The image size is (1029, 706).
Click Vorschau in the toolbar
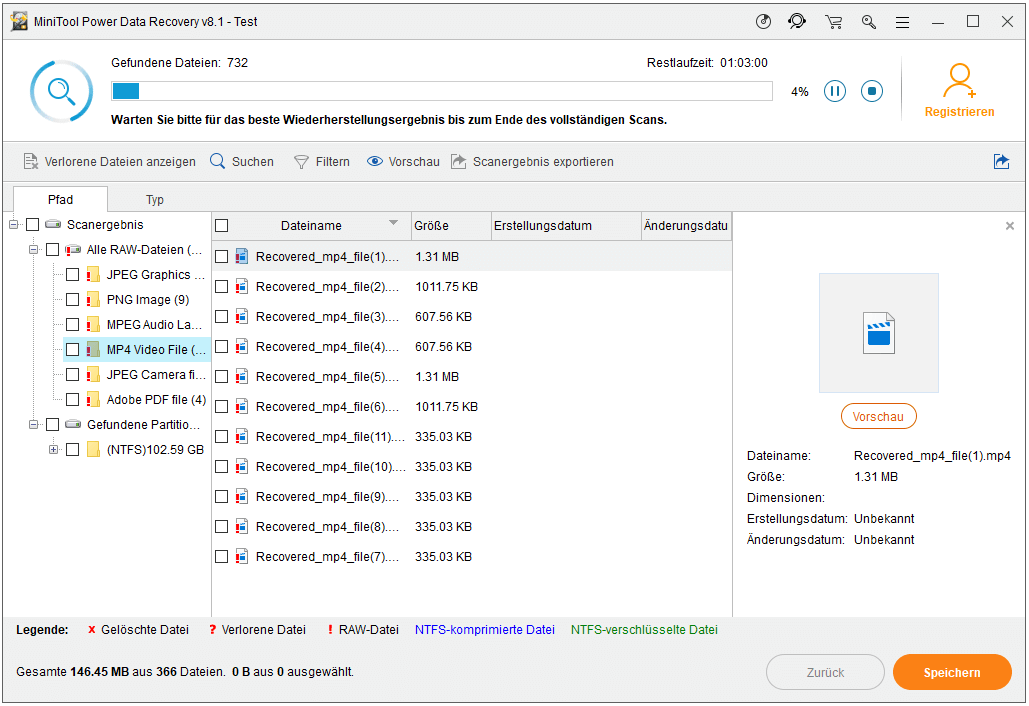pyautogui.click(x=403, y=161)
